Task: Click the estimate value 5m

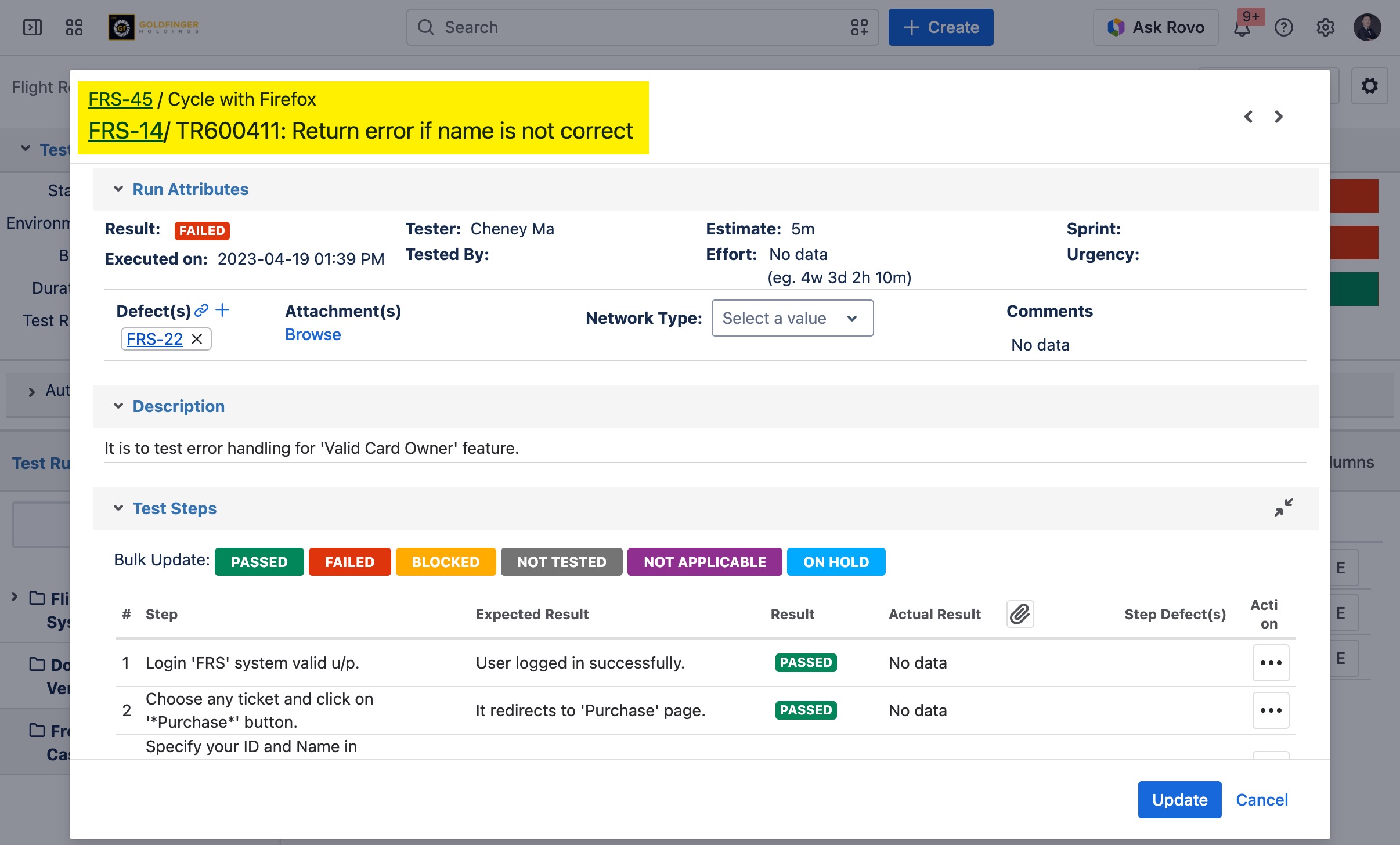Action: pyautogui.click(x=803, y=229)
